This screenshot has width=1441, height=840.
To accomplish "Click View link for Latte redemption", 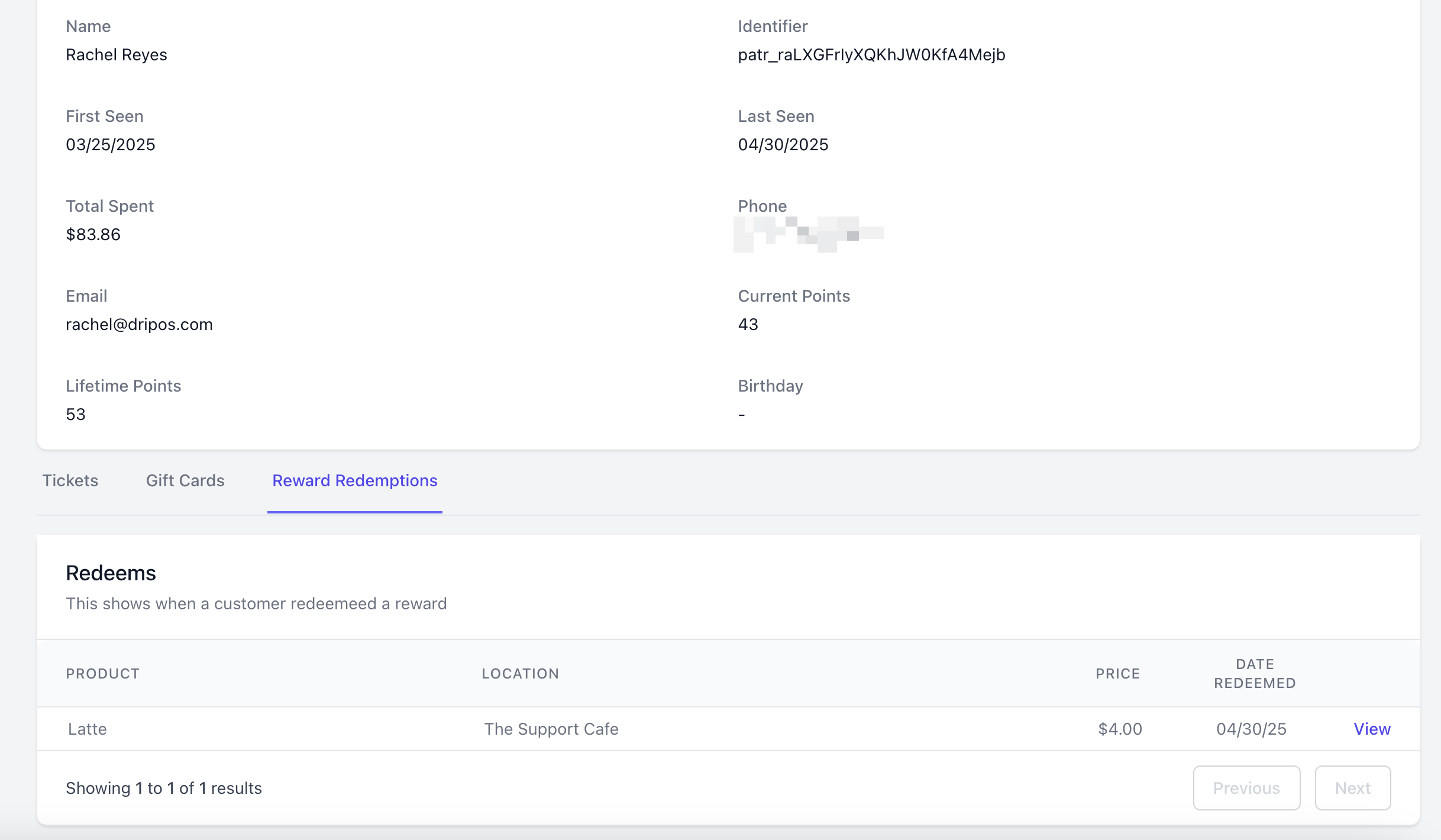I will click(x=1372, y=729).
